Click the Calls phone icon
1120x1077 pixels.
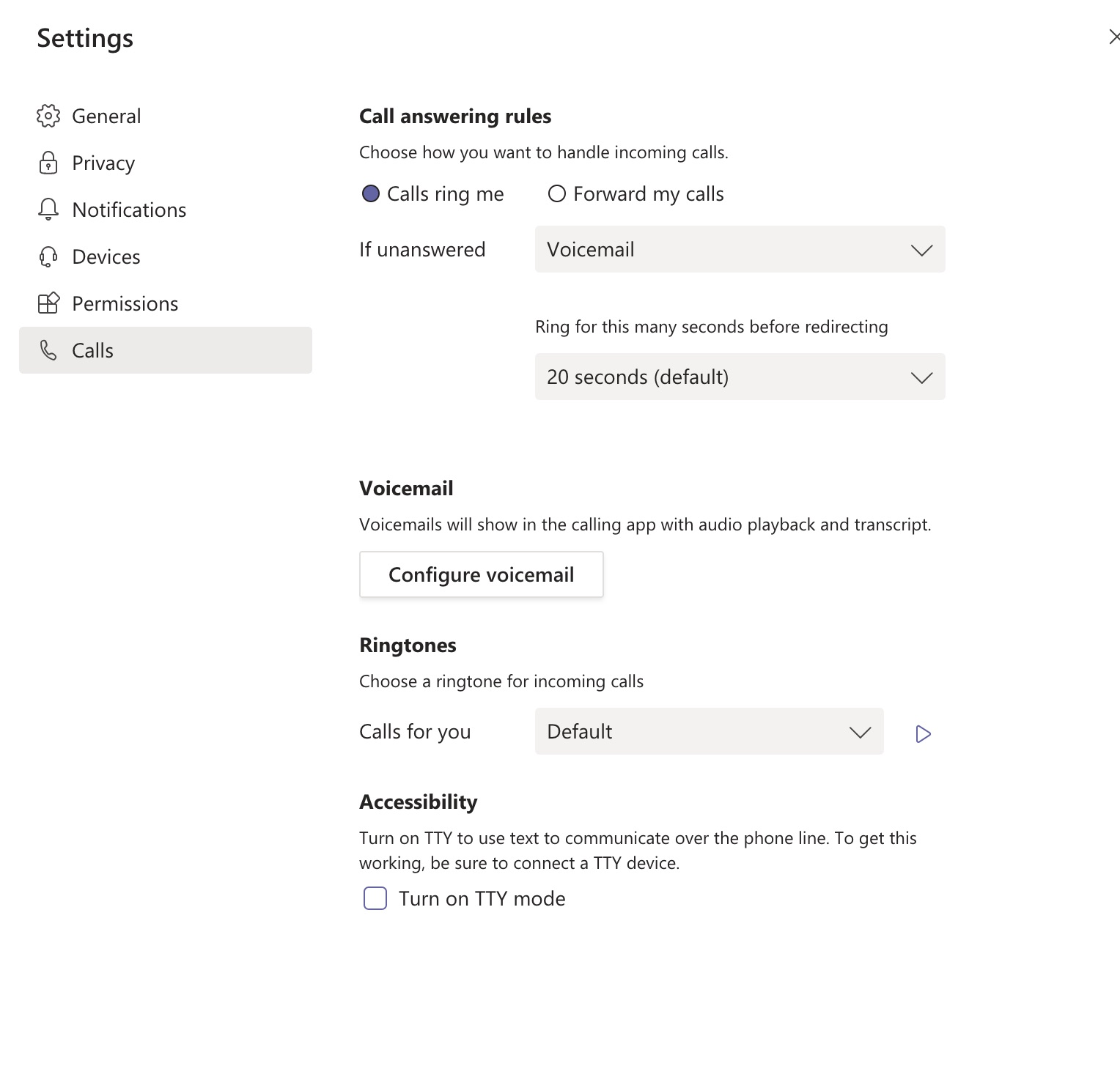(48, 350)
